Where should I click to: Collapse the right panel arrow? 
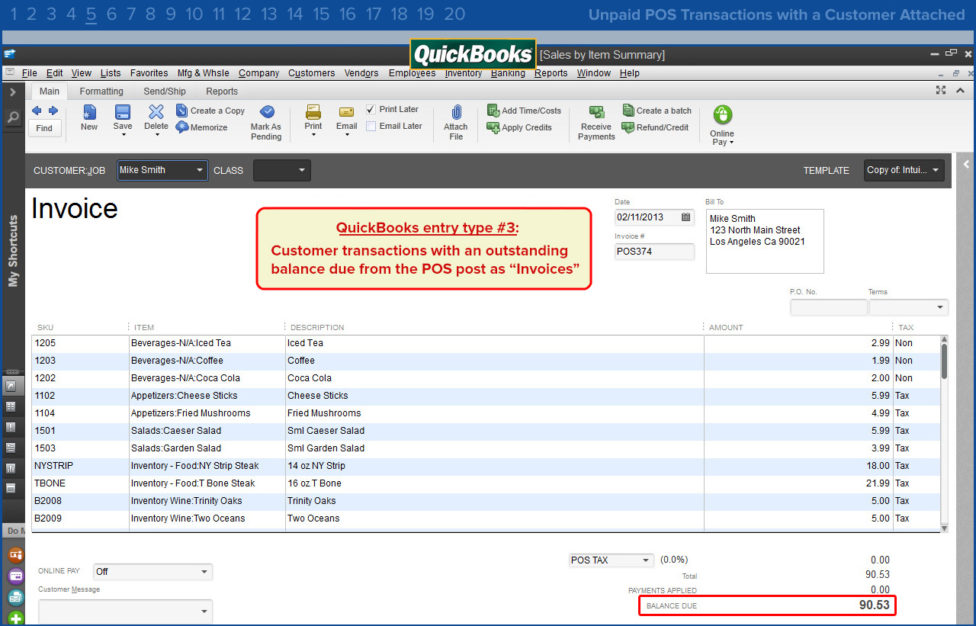point(966,164)
